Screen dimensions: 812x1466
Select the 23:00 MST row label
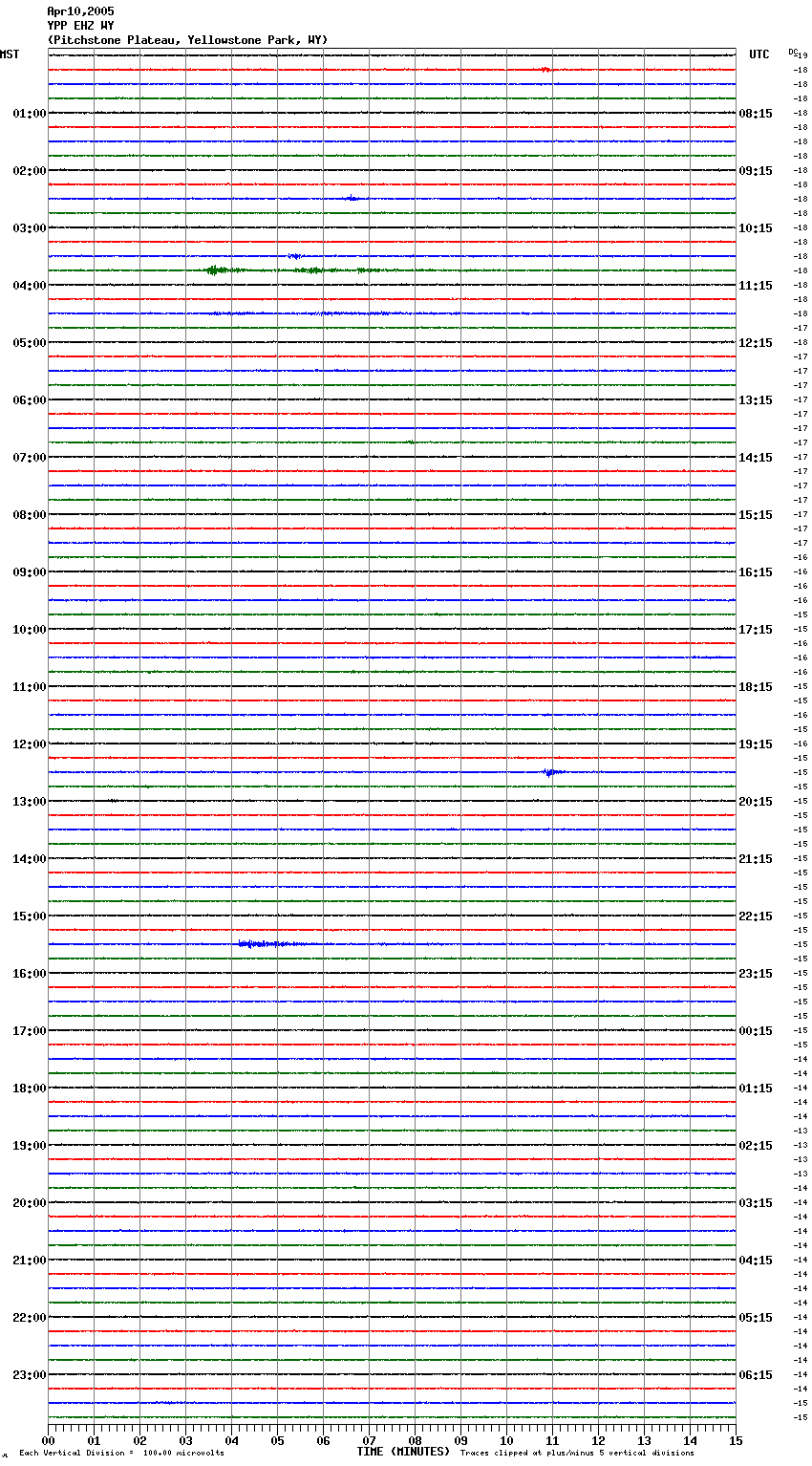click(x=30, y=1375)
